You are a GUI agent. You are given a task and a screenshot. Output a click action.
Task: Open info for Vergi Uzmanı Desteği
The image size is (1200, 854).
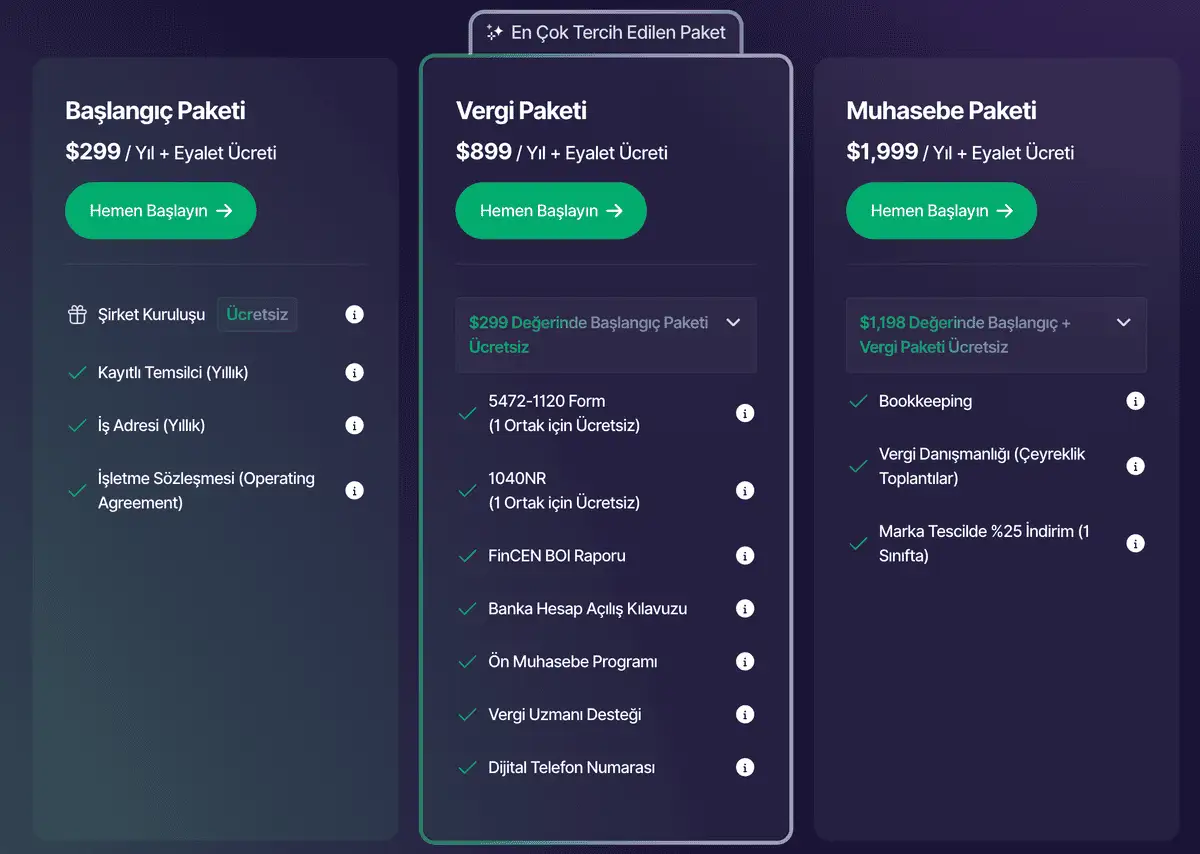[x=745, y=714]
